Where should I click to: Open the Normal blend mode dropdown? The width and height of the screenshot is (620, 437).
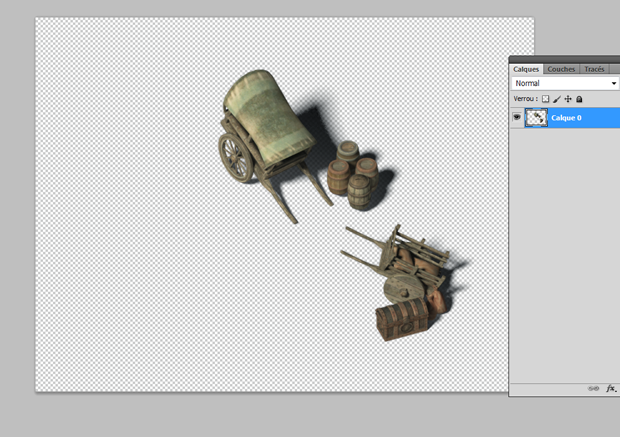(x=565, y=83)
